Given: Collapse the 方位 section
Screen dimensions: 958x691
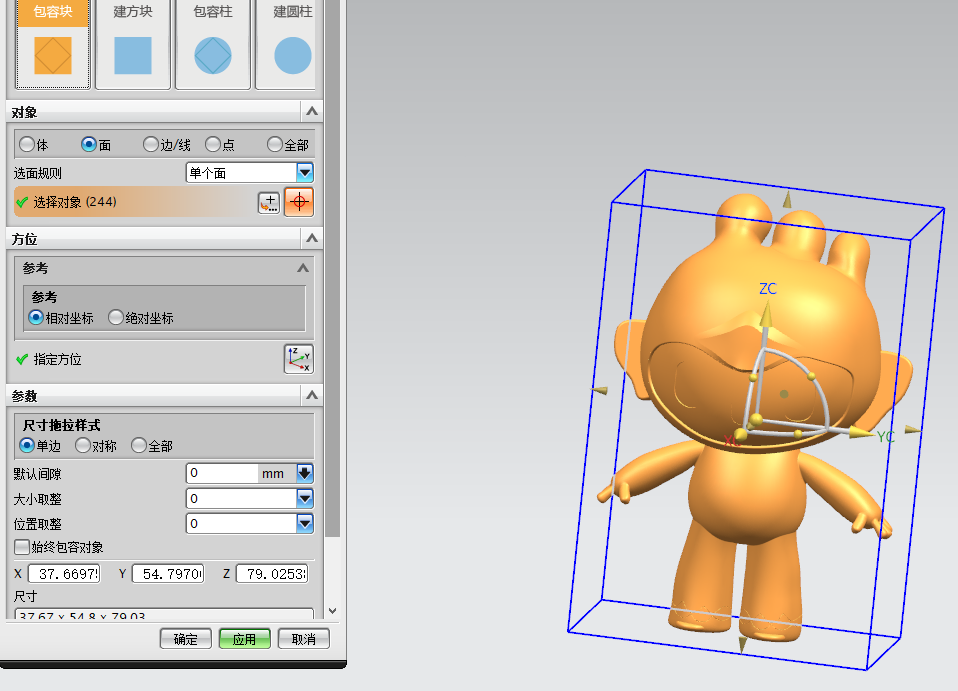Looking at the screenshot, I should (x=312, y=238).
